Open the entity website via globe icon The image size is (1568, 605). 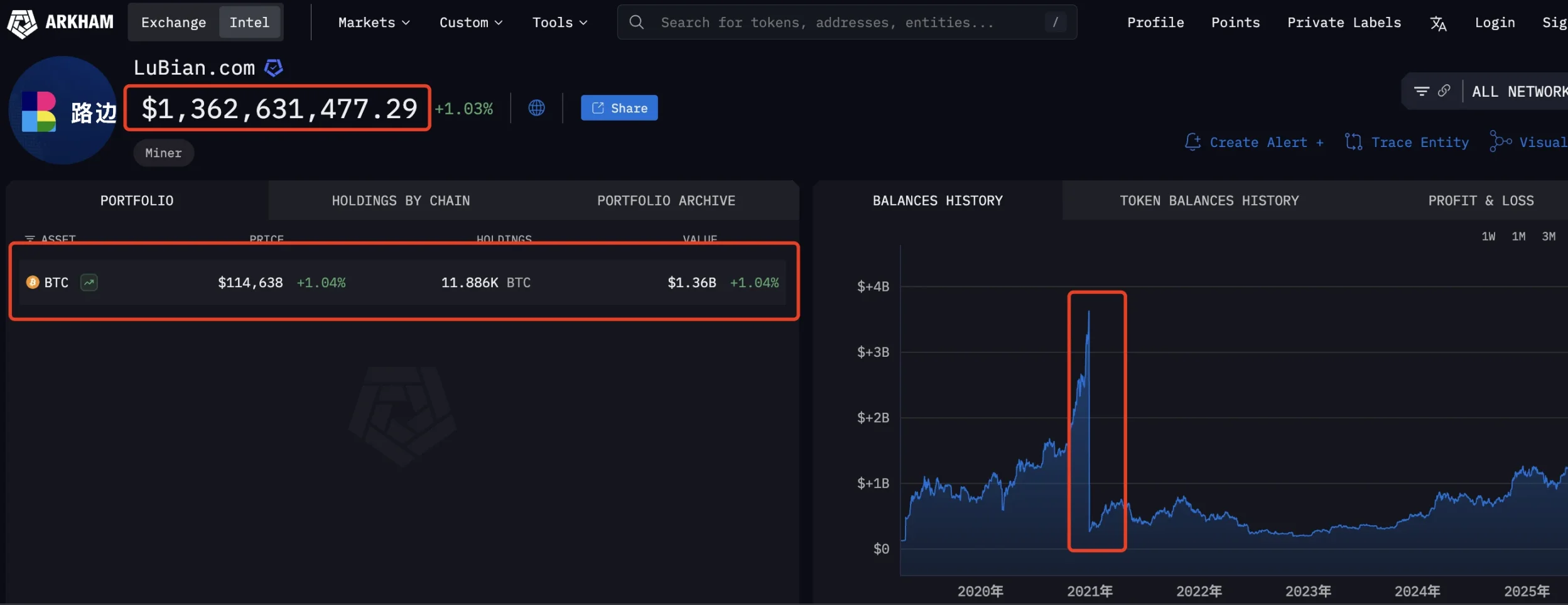(x=536, y=107)
